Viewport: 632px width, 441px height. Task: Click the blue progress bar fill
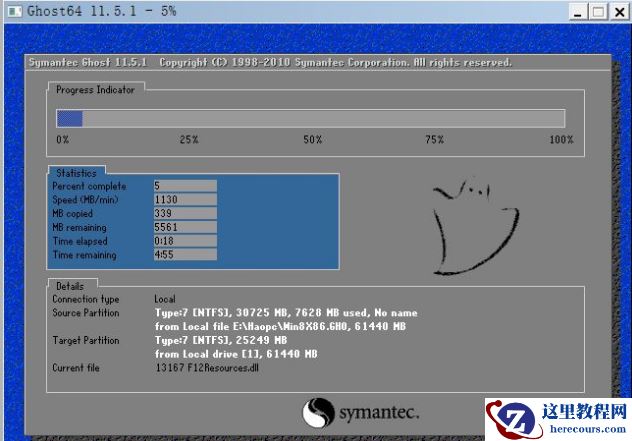[70, 119]
